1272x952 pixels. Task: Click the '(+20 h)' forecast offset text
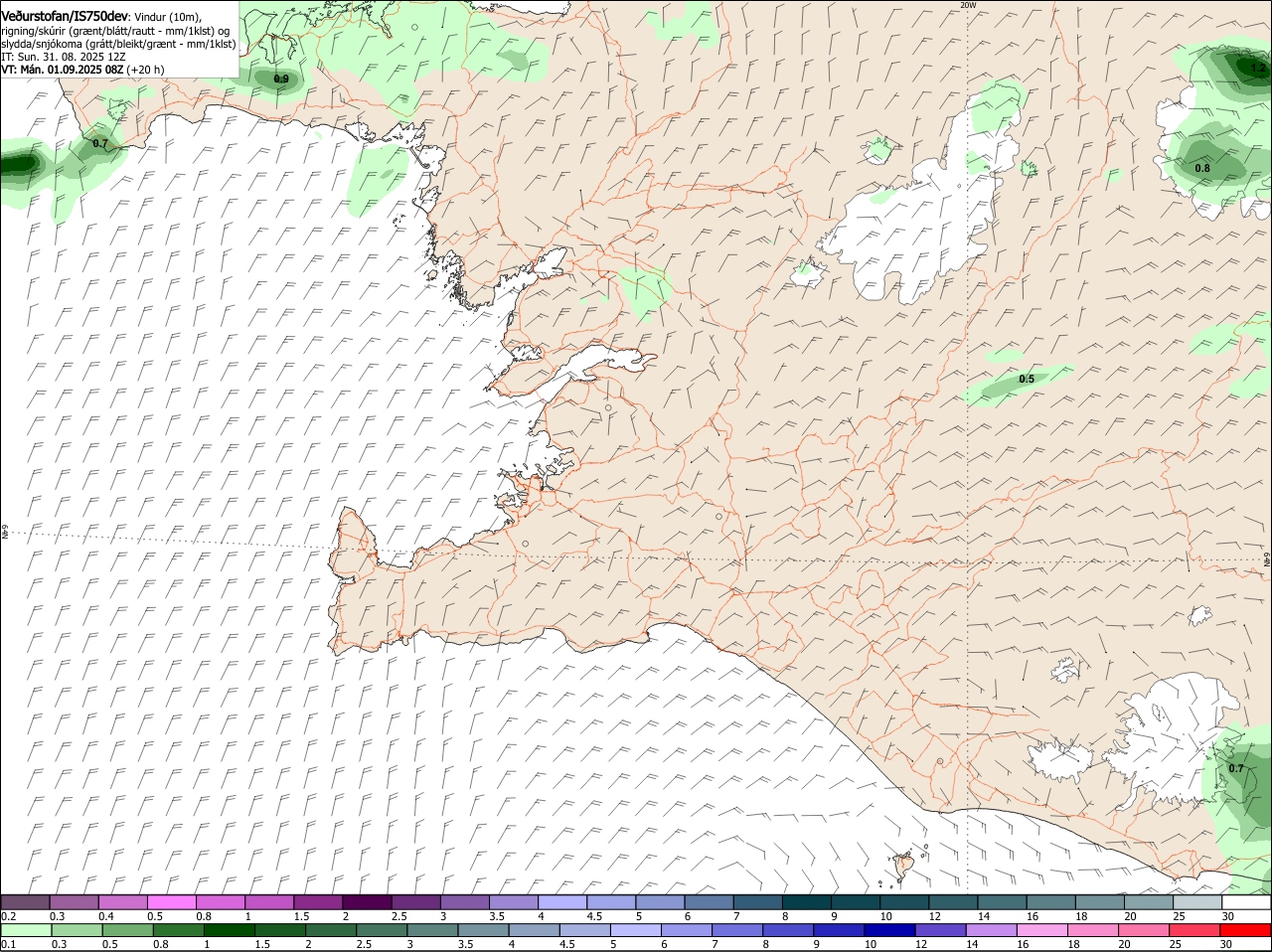(145, 70)
